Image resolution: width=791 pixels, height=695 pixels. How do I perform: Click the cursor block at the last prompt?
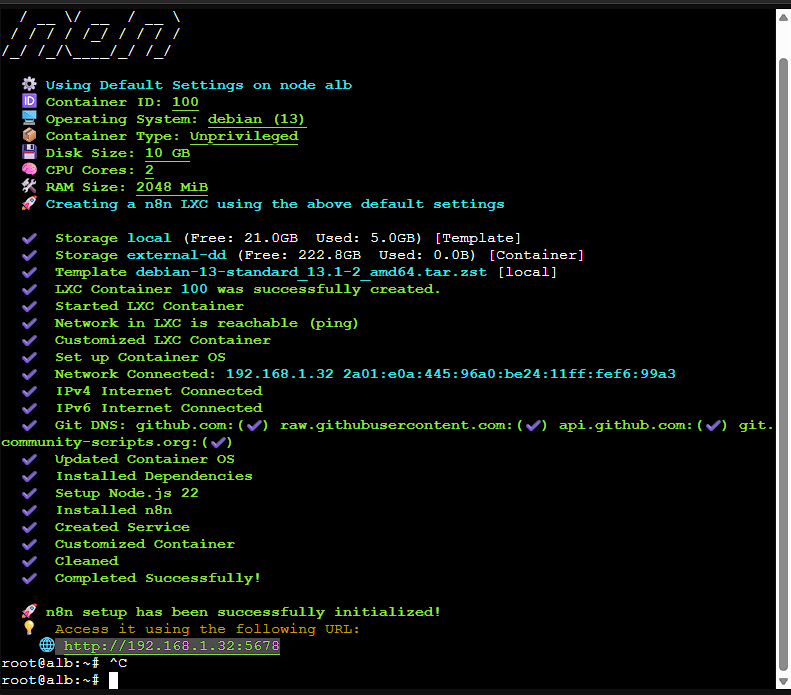[114, 680]
